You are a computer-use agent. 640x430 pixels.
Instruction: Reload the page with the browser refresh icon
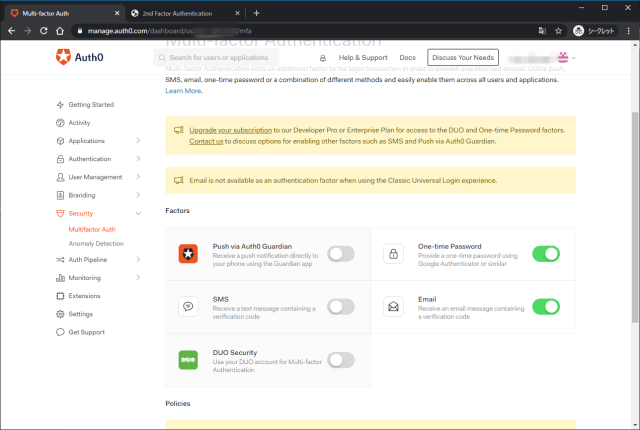coord(44,31)
